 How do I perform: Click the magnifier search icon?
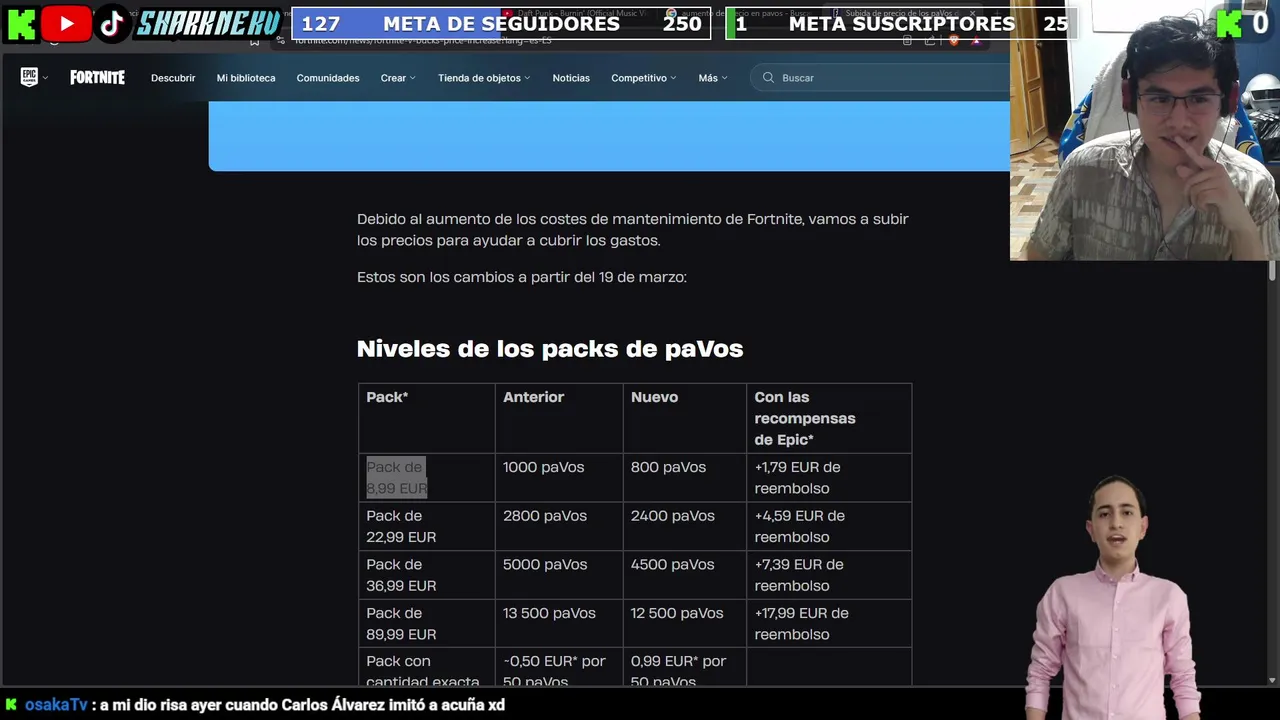pos(768,78)
